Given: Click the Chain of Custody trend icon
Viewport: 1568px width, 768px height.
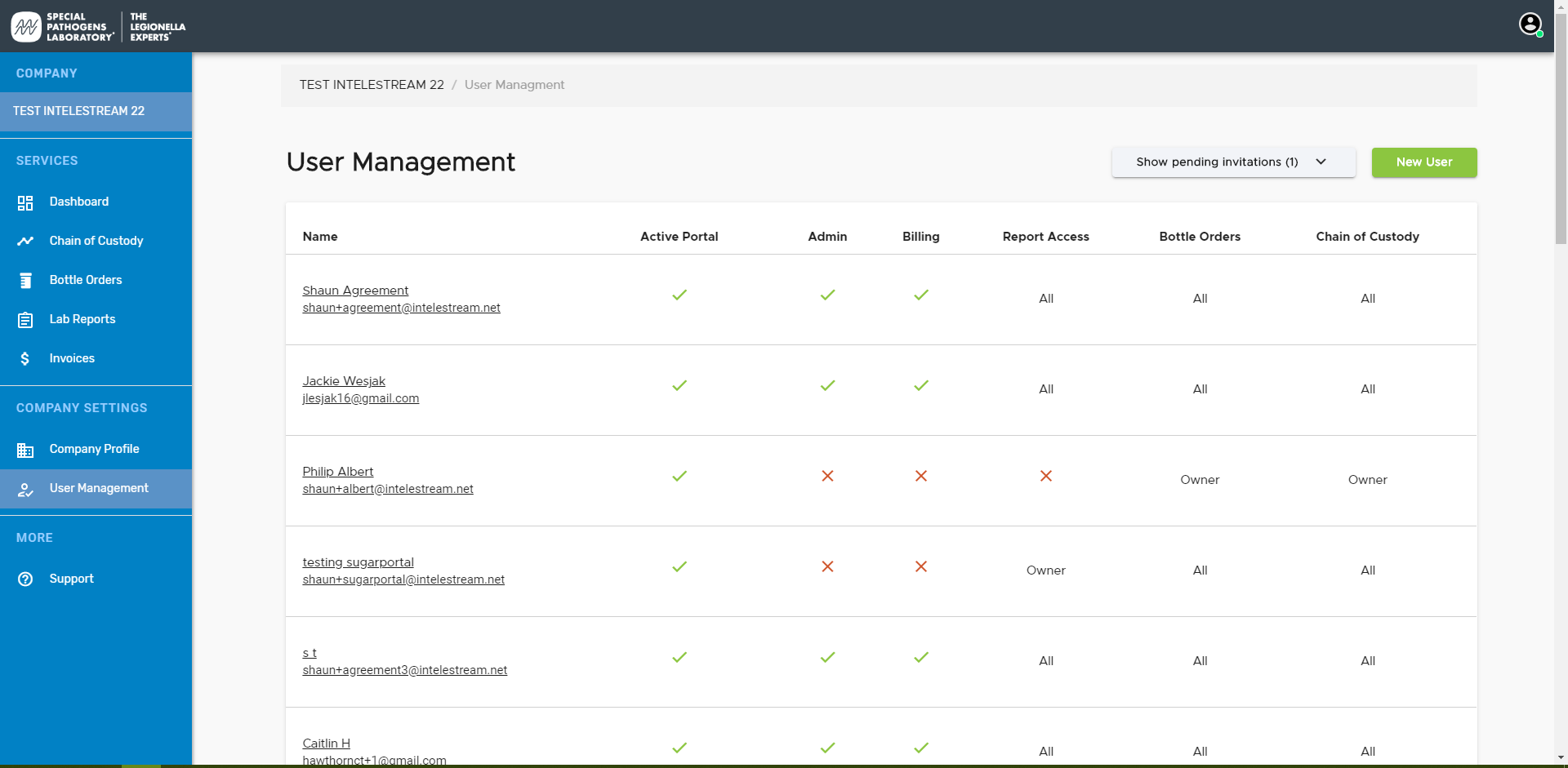Looking at the screenshot, I should tap(25, 242).
